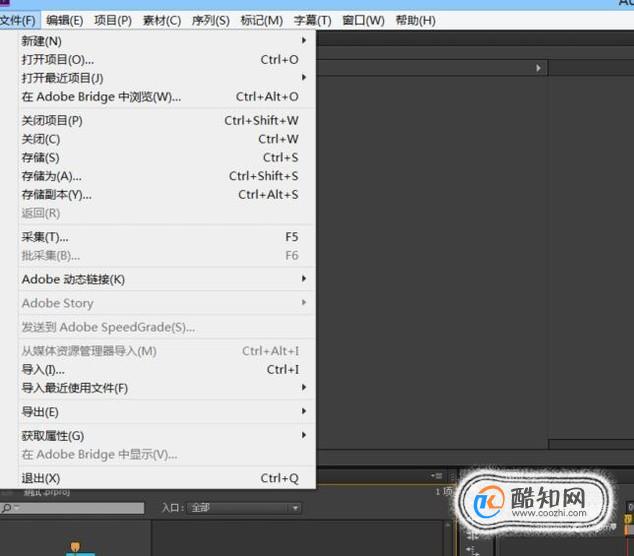
Task: Open the 文件(F) menu
Action: pyautogui.click(x=18, y=20)
